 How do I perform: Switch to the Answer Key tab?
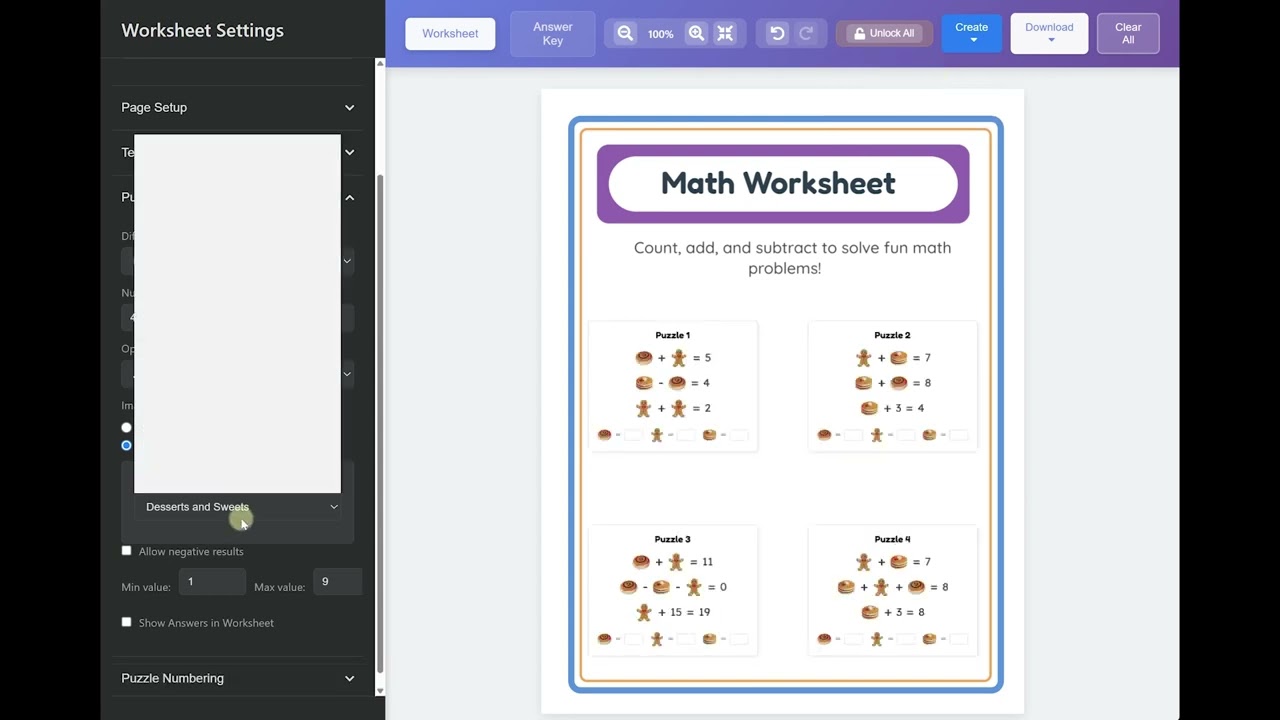(x=553, y=33)
